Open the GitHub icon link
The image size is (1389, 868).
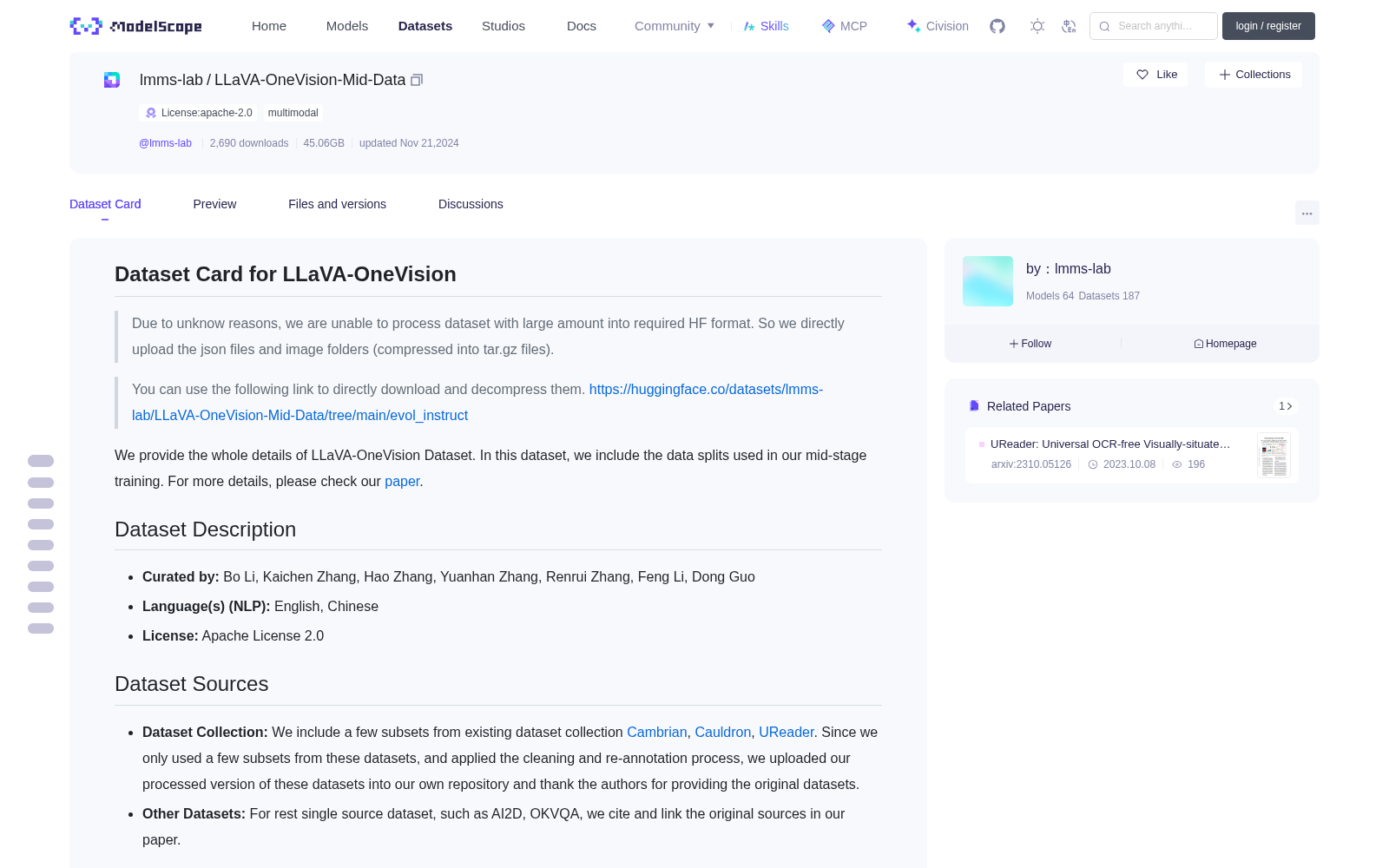pyautogui.click(x=997, y=26)
